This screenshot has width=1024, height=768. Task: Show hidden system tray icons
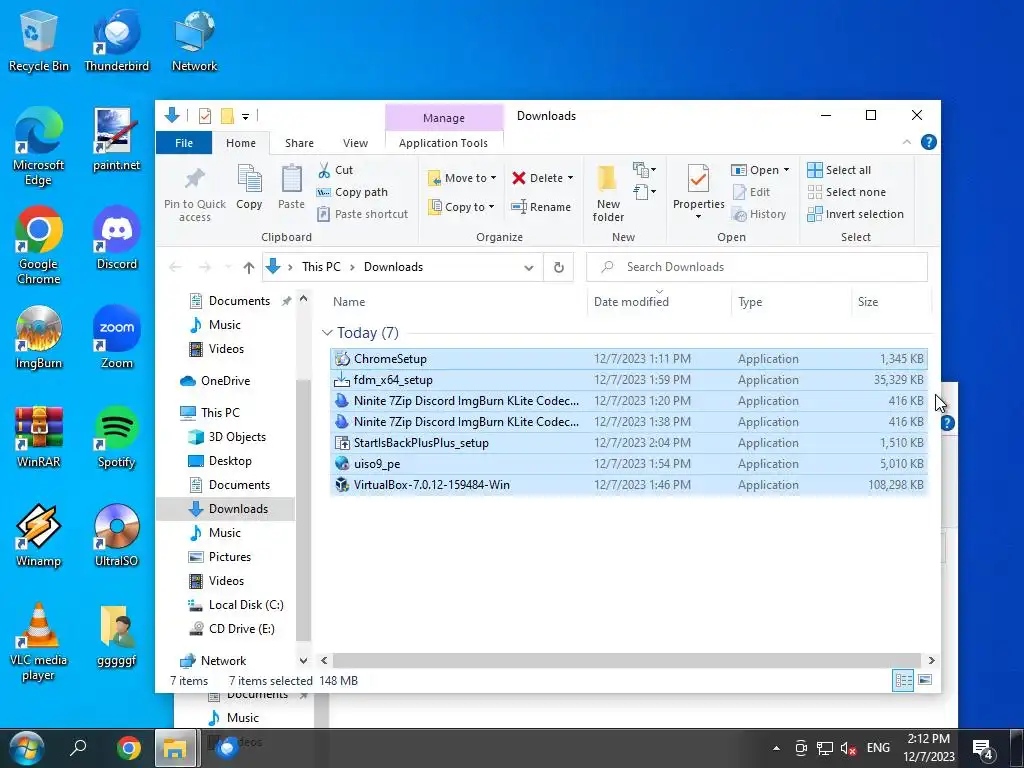(x=776, y=748)
